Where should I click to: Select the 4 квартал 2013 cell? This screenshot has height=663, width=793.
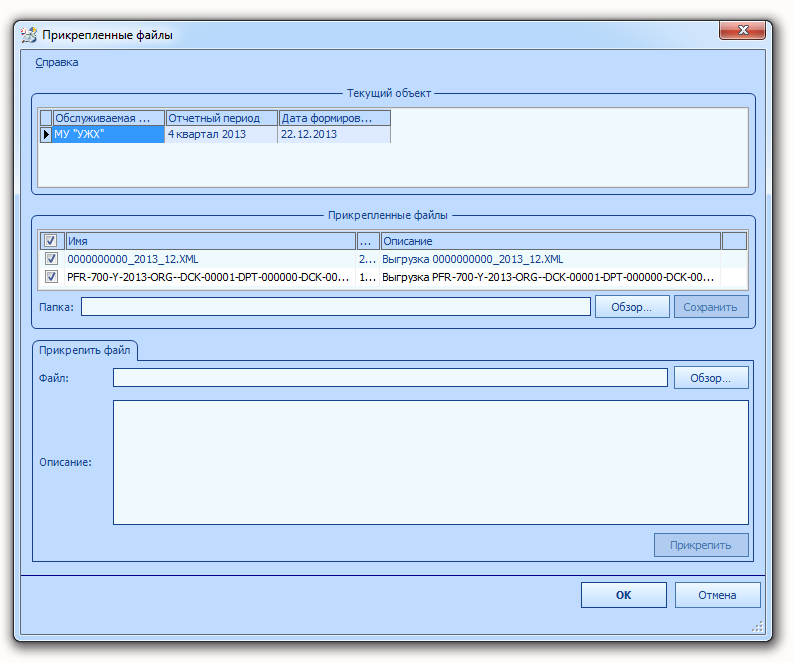tap(222, 134)
